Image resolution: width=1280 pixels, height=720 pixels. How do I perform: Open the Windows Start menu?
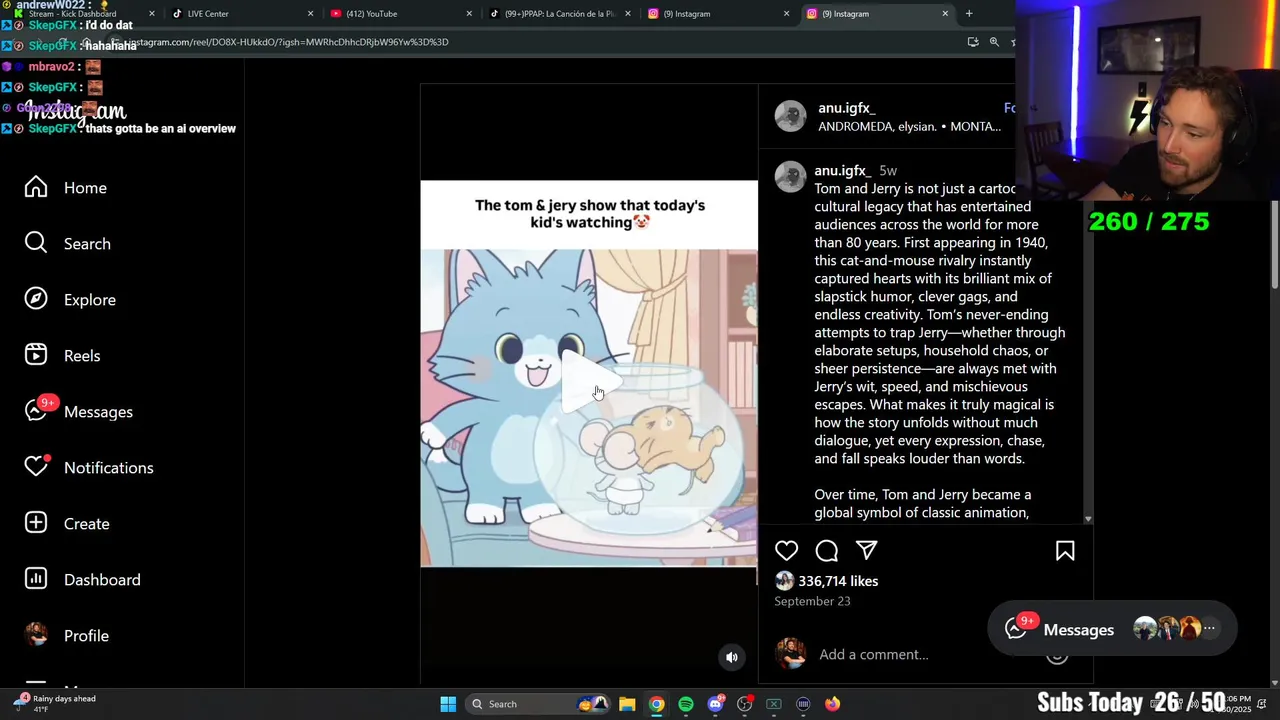[448, 704]
